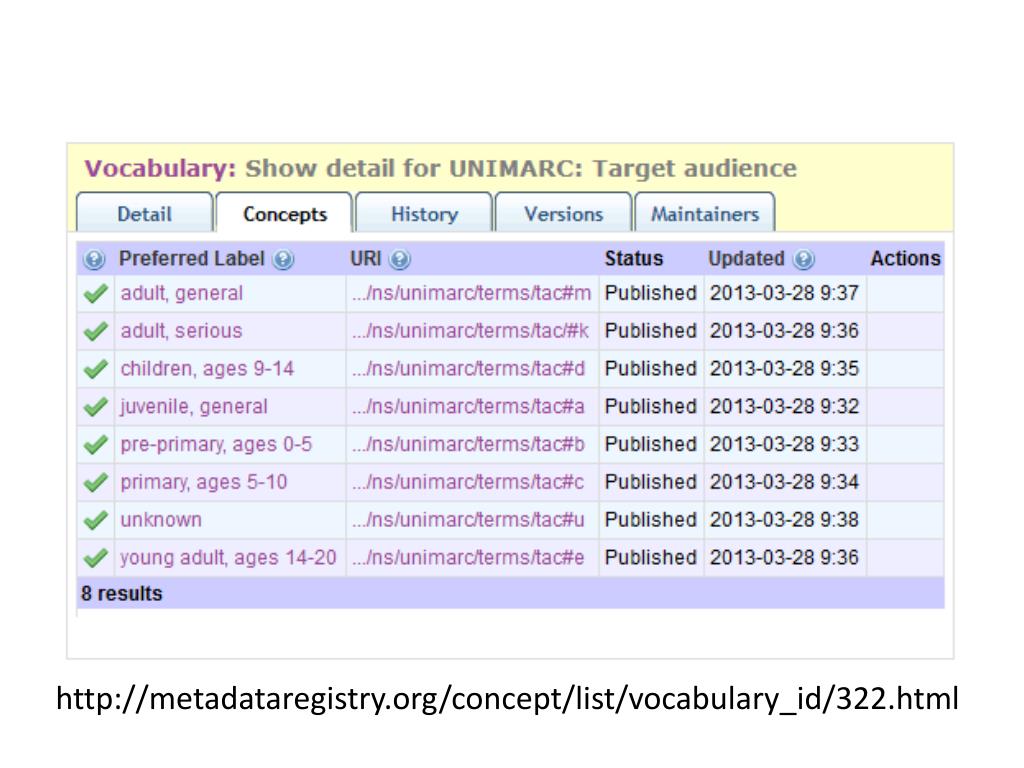Click Published status in unknown row
Viewport: 1024px width, 768px height.
tap(650, 520)
